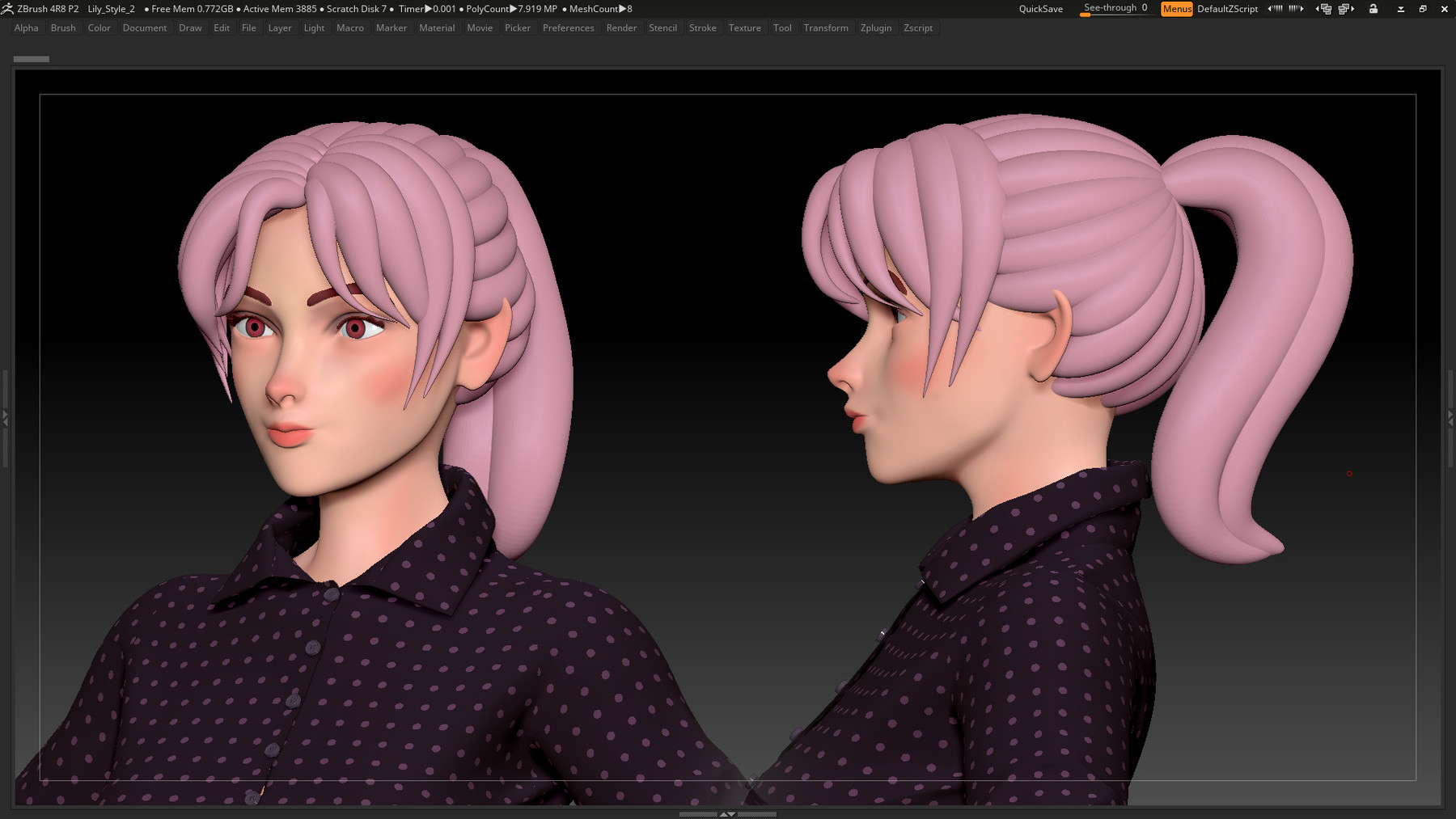The height and width of the screenshot is (819, 1456).
Task: Open the Zplugin menu
Action: (876, 28)
